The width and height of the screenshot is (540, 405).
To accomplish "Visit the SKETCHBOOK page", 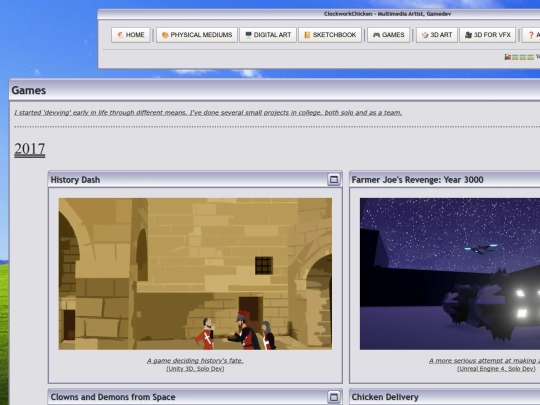I will tap(330, 35).
